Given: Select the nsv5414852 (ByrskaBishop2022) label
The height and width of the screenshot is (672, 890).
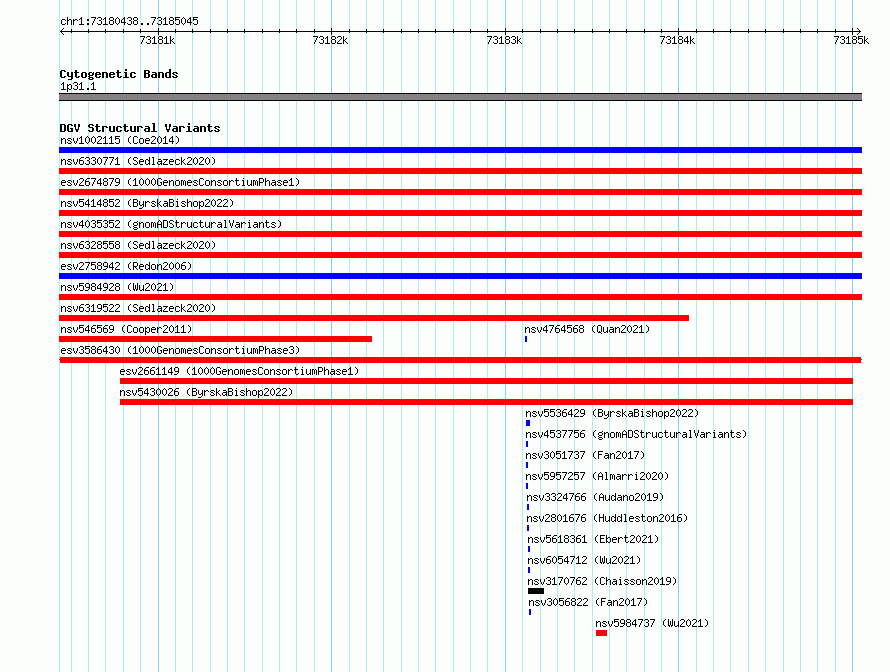Looking at the screenshot, I should (x=147, y=203).
